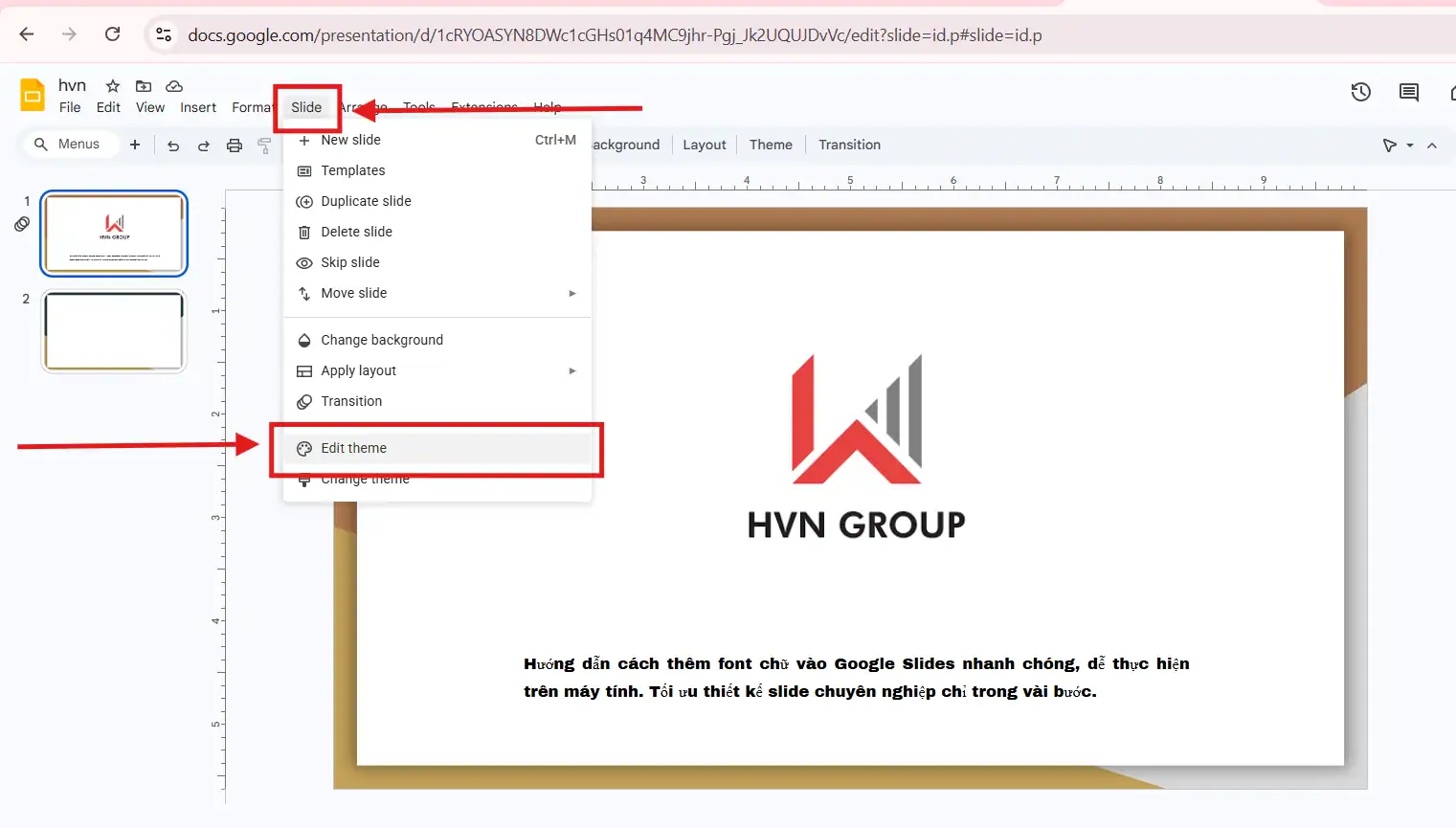The width and height of the screenshot is (1456, 828).
Task: Close the open Slide menu
Action: 306,107
